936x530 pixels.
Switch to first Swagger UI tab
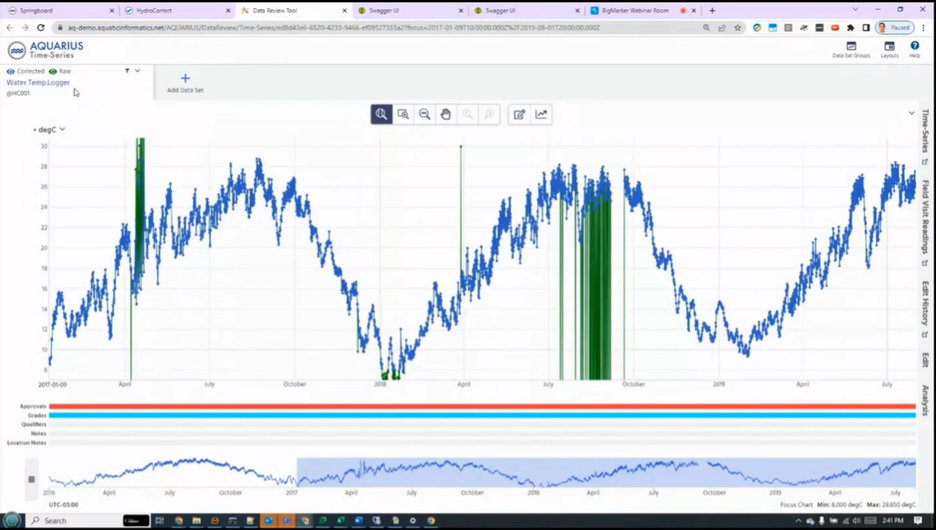point(409,10)
